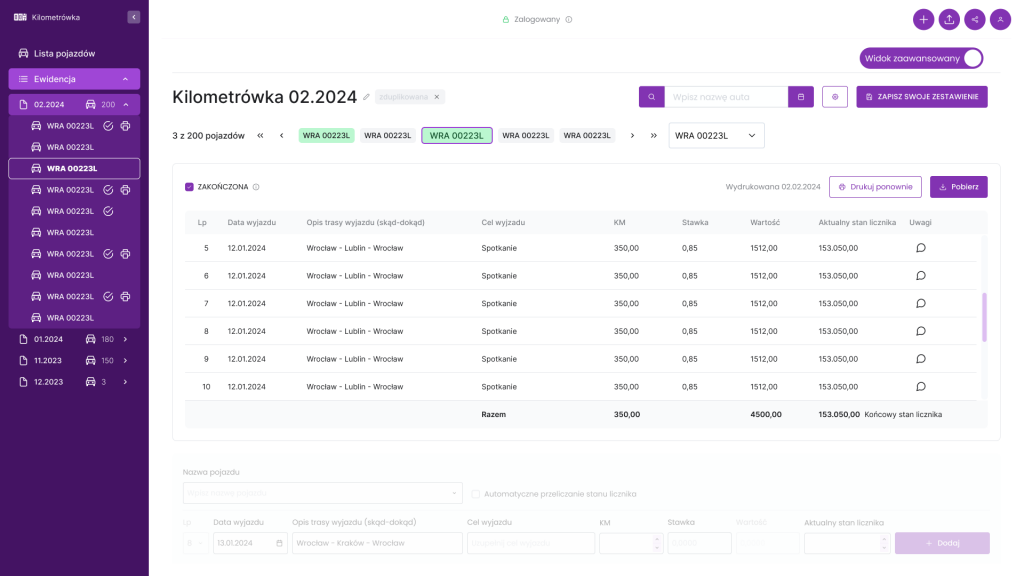Click the Pobierz download button
1024x576 pixels.
pos(958,187)
